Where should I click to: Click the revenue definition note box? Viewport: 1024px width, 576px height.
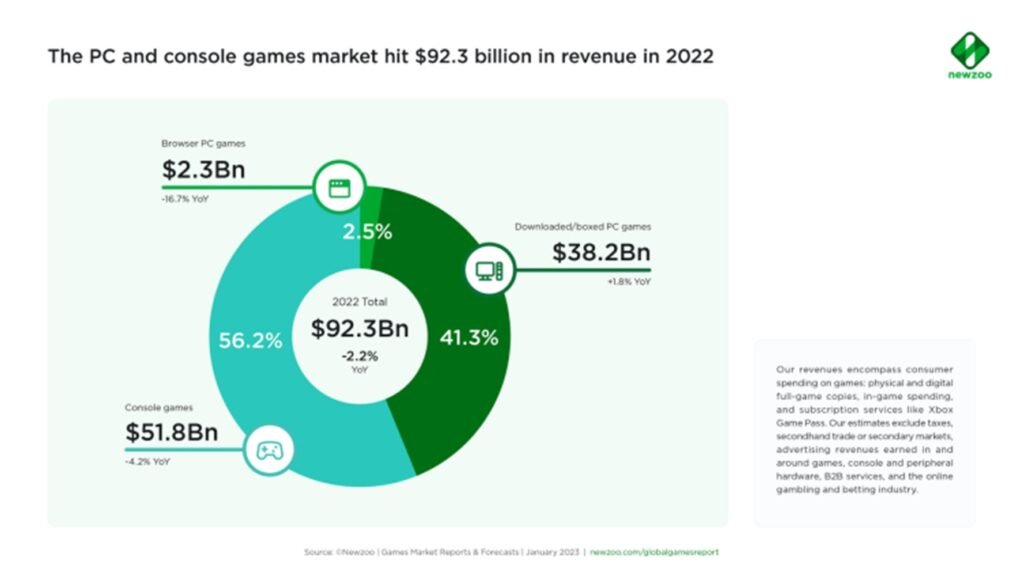pos(864,430)
